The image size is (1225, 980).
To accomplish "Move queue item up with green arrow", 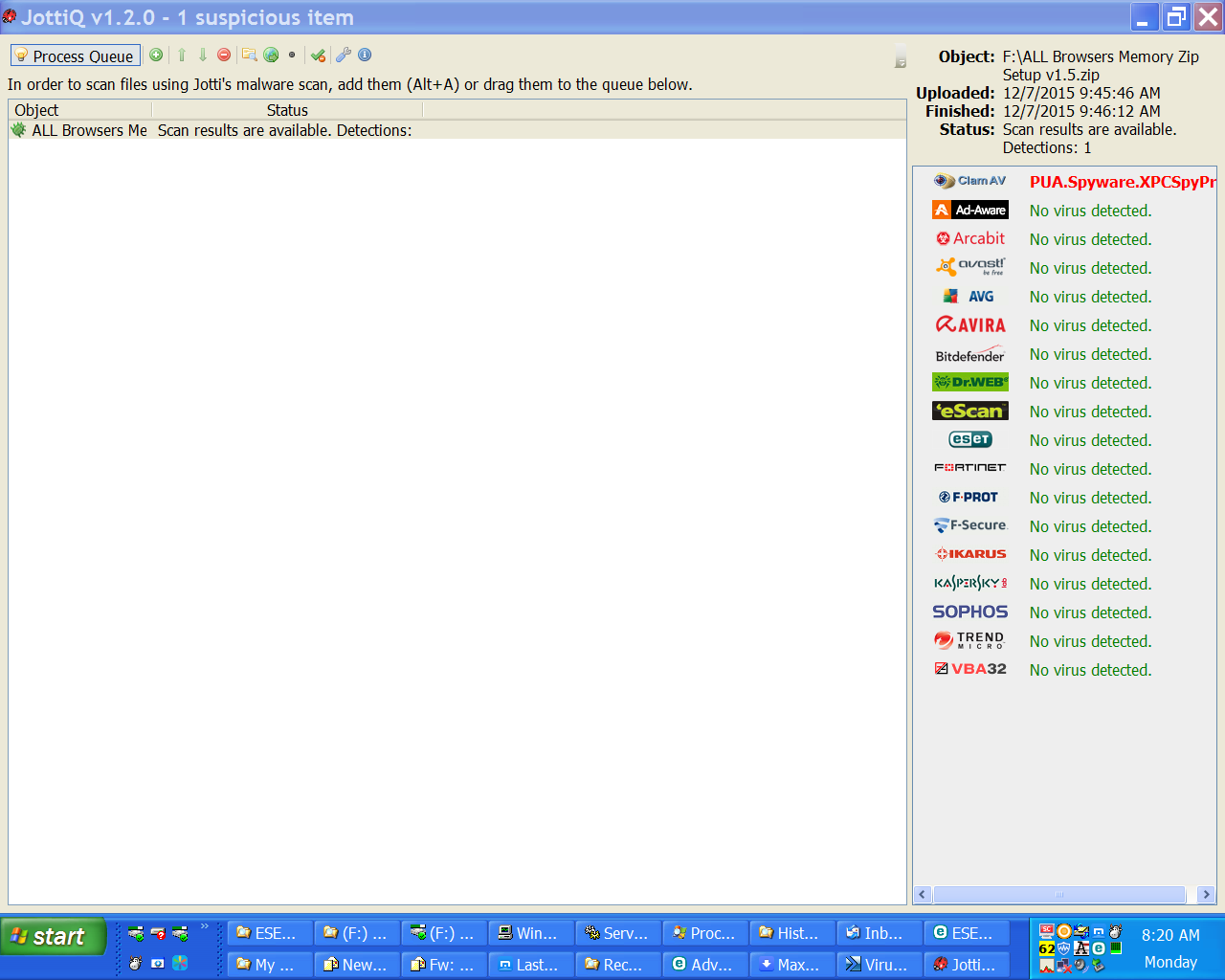I will 182,56.
